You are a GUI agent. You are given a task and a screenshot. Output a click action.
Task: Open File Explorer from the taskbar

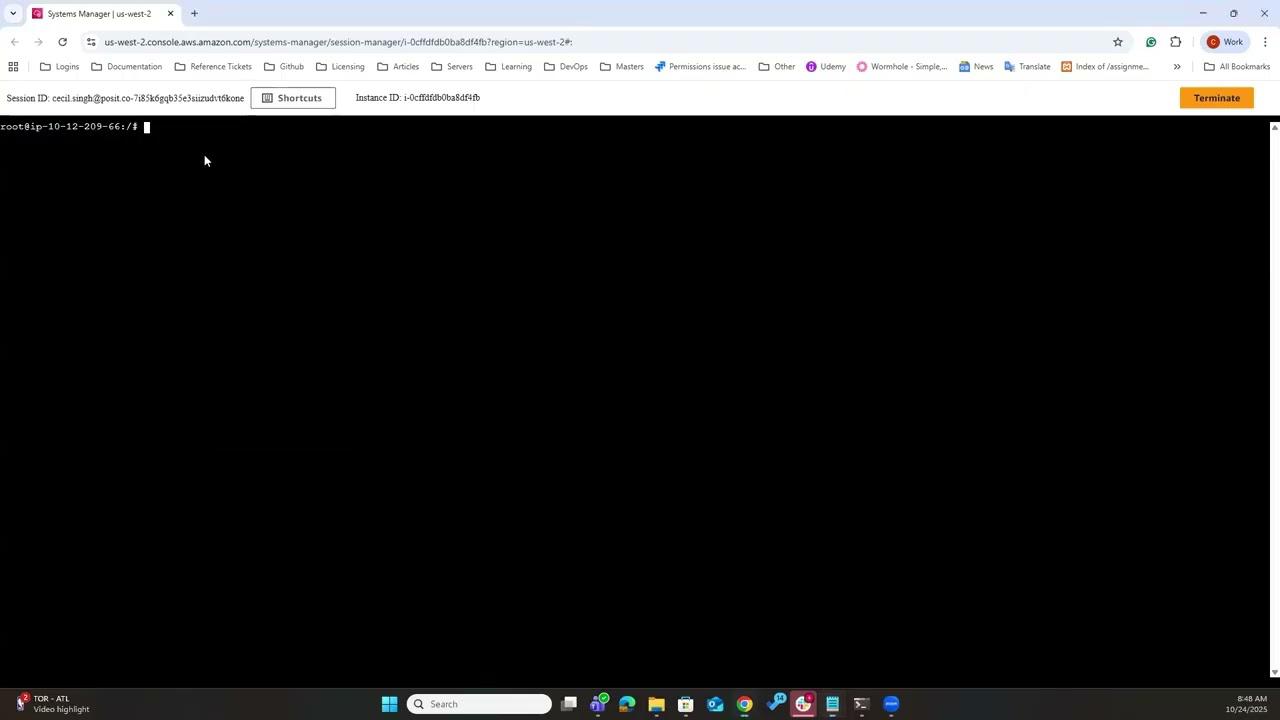coord(656,704)
